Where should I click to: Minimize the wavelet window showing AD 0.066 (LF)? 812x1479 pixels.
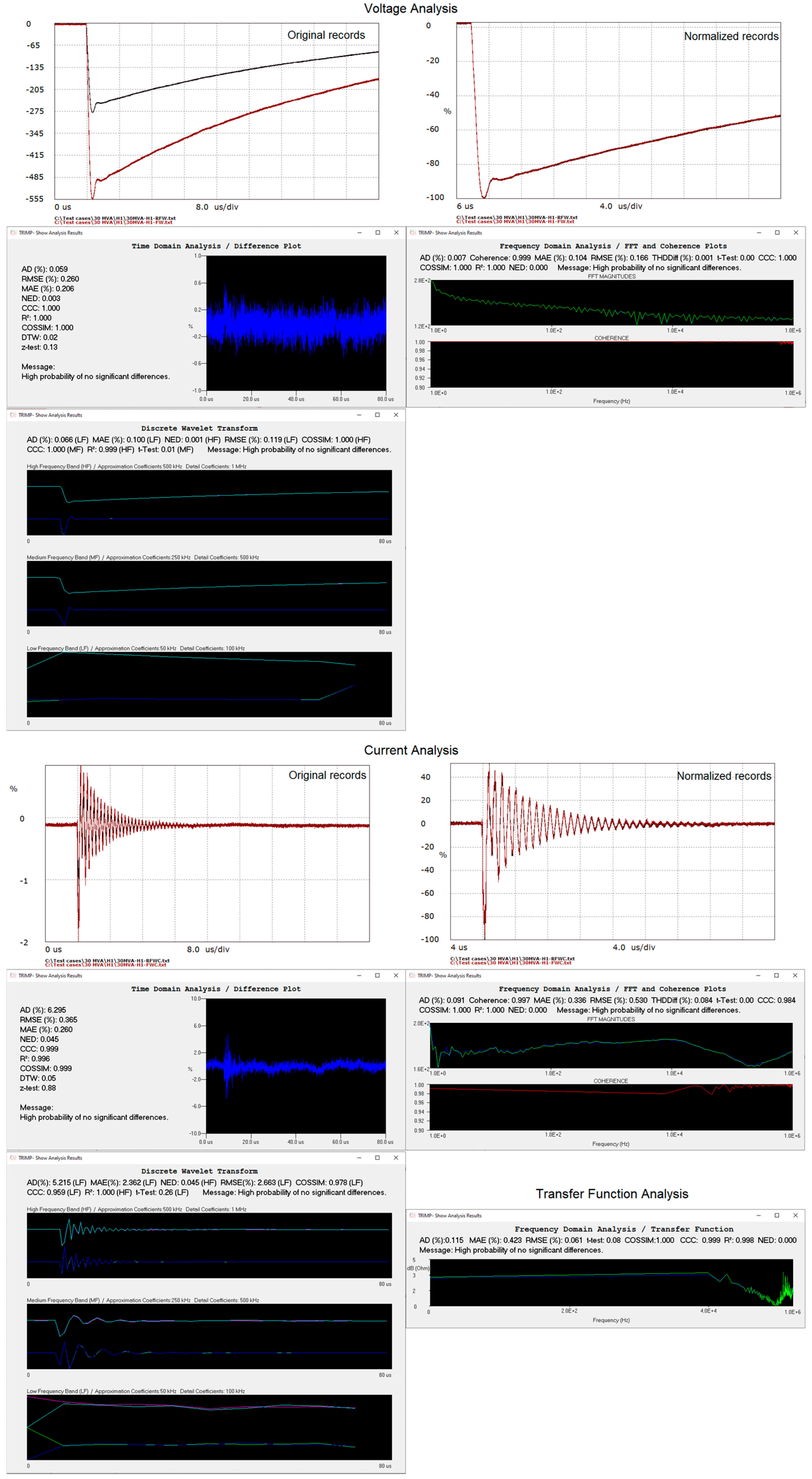pyautogui.click(x=359, y=415)
